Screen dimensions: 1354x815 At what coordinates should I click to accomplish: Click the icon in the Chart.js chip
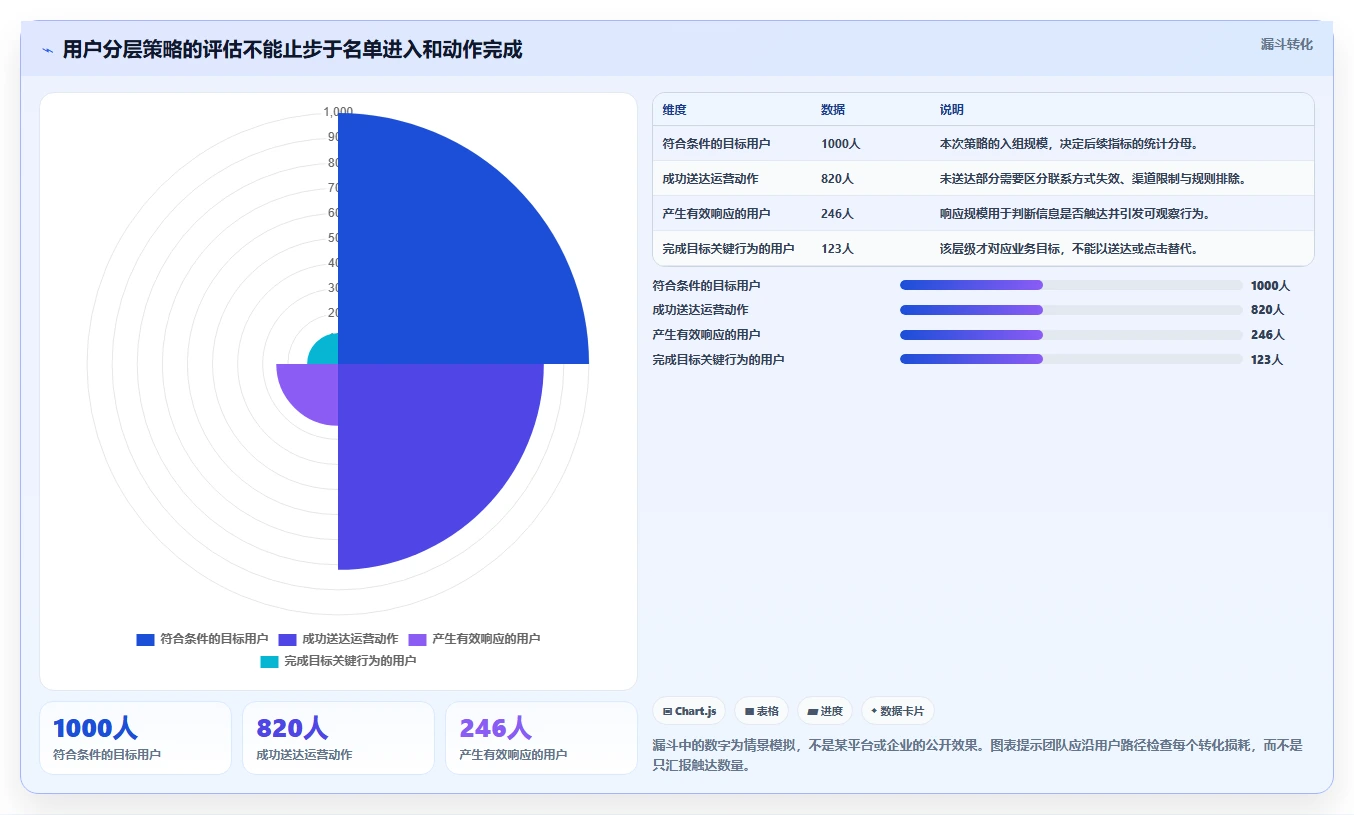pyautogui.click(x=667, y=712)
